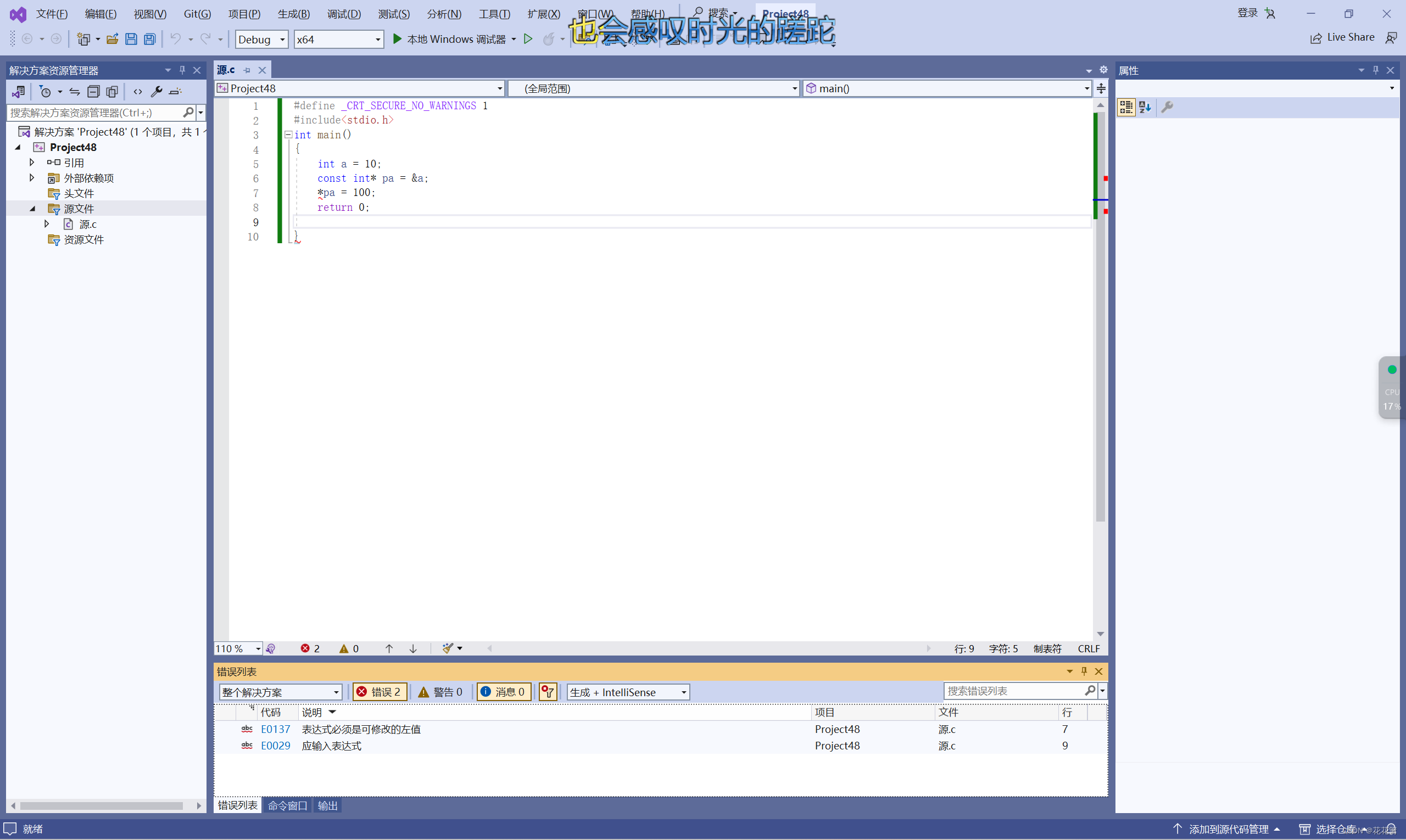The width and height of the screenshot is (1406, 840).
Task: Toggle the Warnings 0 filter button
Action: (440, 692)
